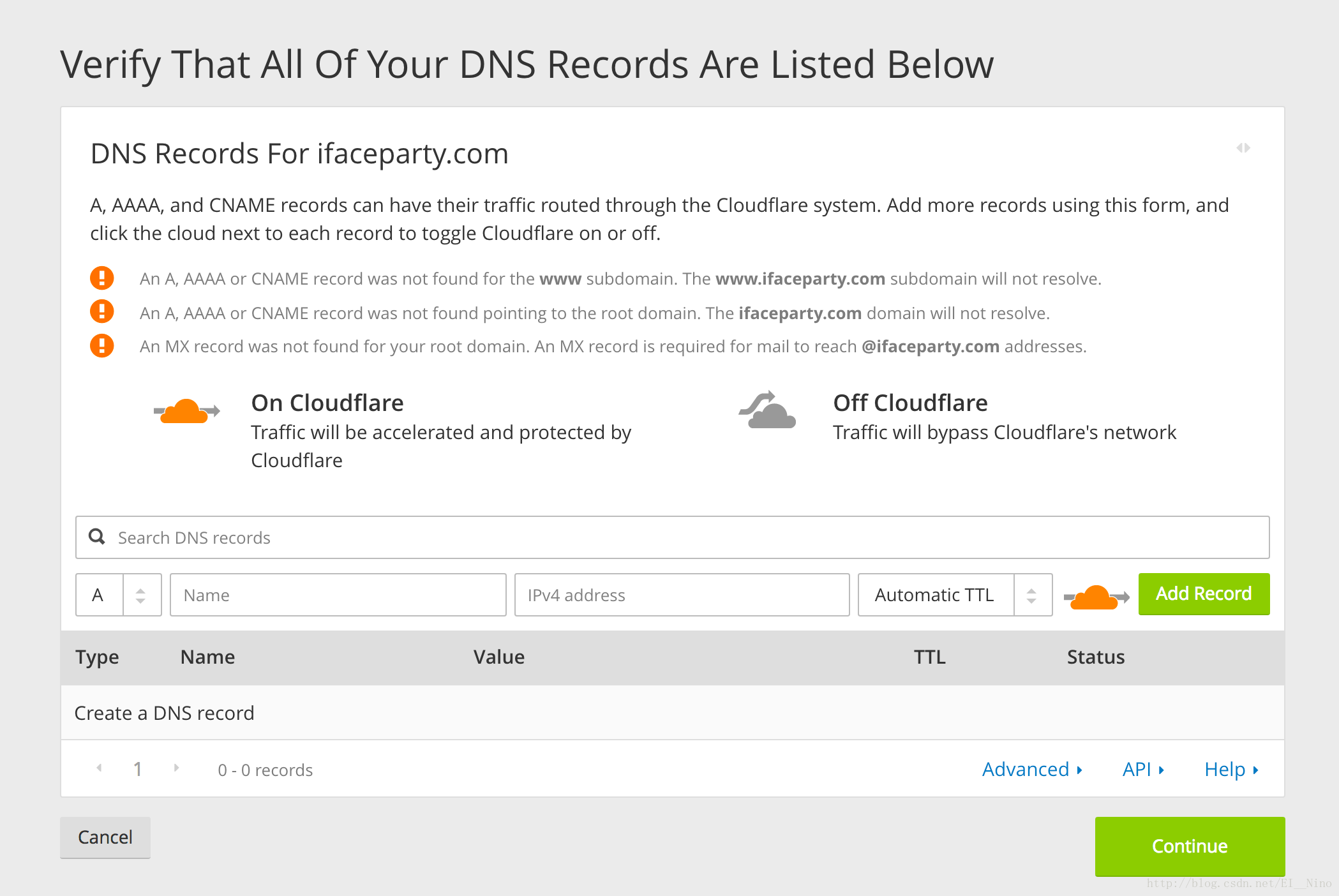Click the 'Off Cloudflare' heading
1339x896 pixels.
(911, 403)
